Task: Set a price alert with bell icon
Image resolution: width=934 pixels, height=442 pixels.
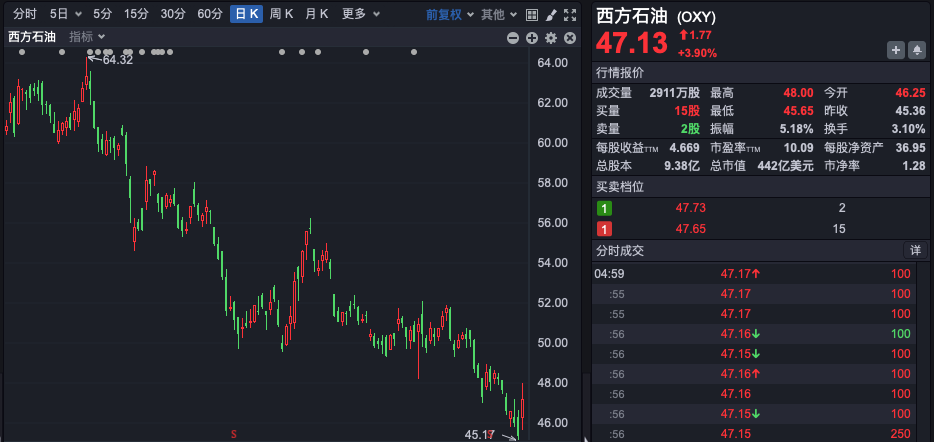Action: 918,50
